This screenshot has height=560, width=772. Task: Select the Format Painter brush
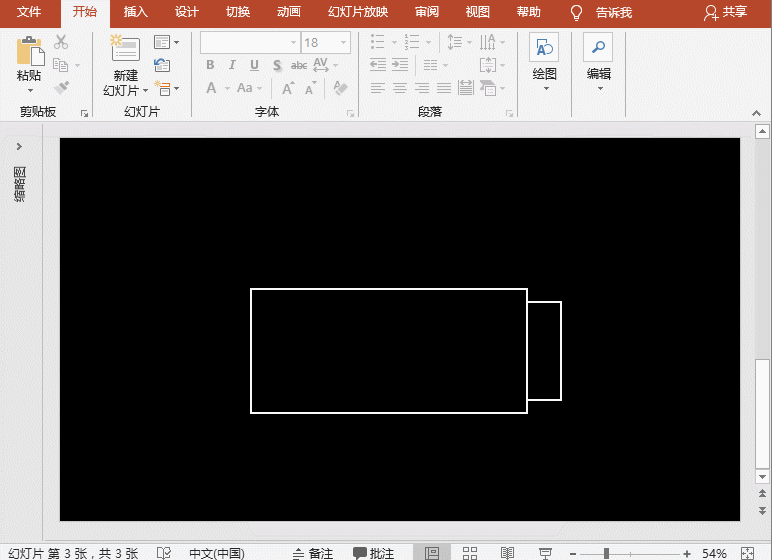61,88
